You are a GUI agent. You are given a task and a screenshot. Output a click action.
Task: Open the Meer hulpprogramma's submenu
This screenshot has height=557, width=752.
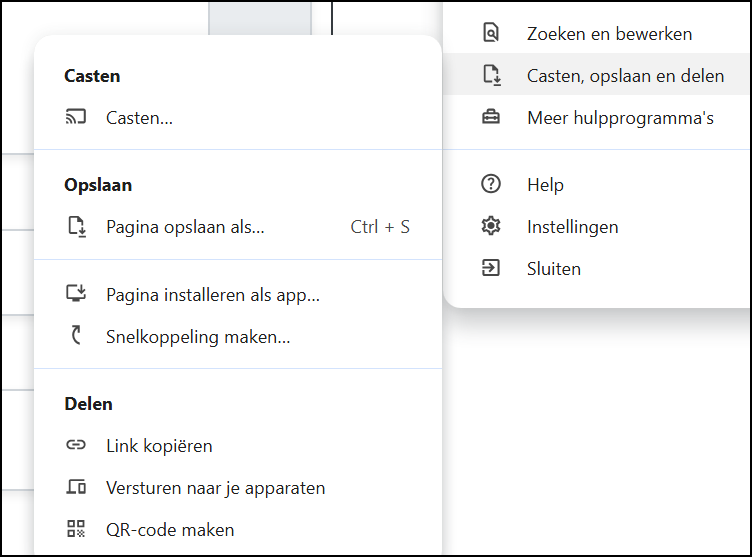597,118
